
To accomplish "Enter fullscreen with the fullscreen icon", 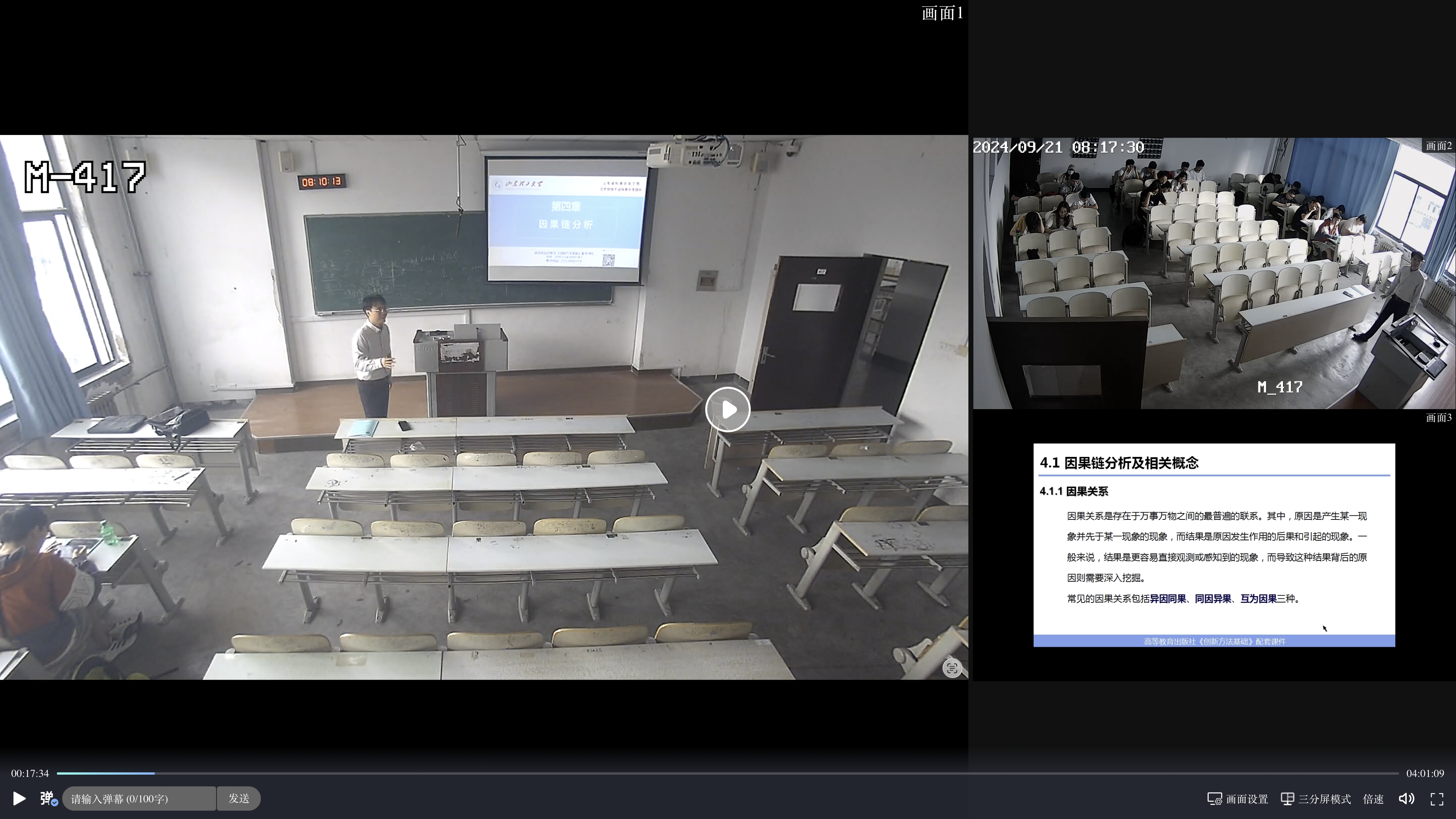I will click(x=1436, y=798).
